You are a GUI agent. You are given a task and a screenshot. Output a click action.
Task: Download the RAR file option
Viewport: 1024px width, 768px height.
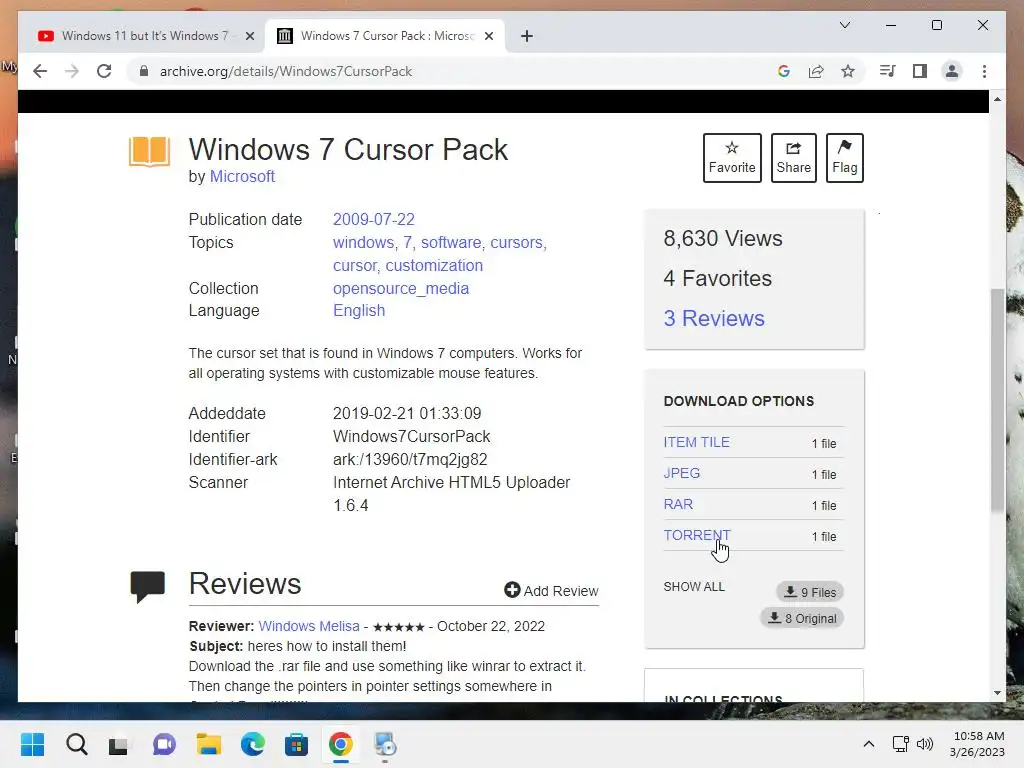(x=678, y=504)
